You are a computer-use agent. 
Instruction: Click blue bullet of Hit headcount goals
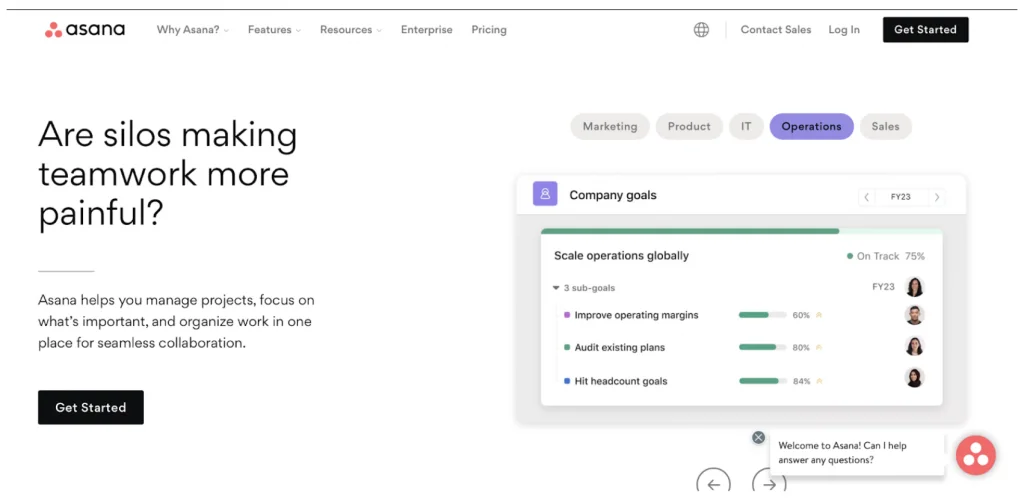(567, 381)
